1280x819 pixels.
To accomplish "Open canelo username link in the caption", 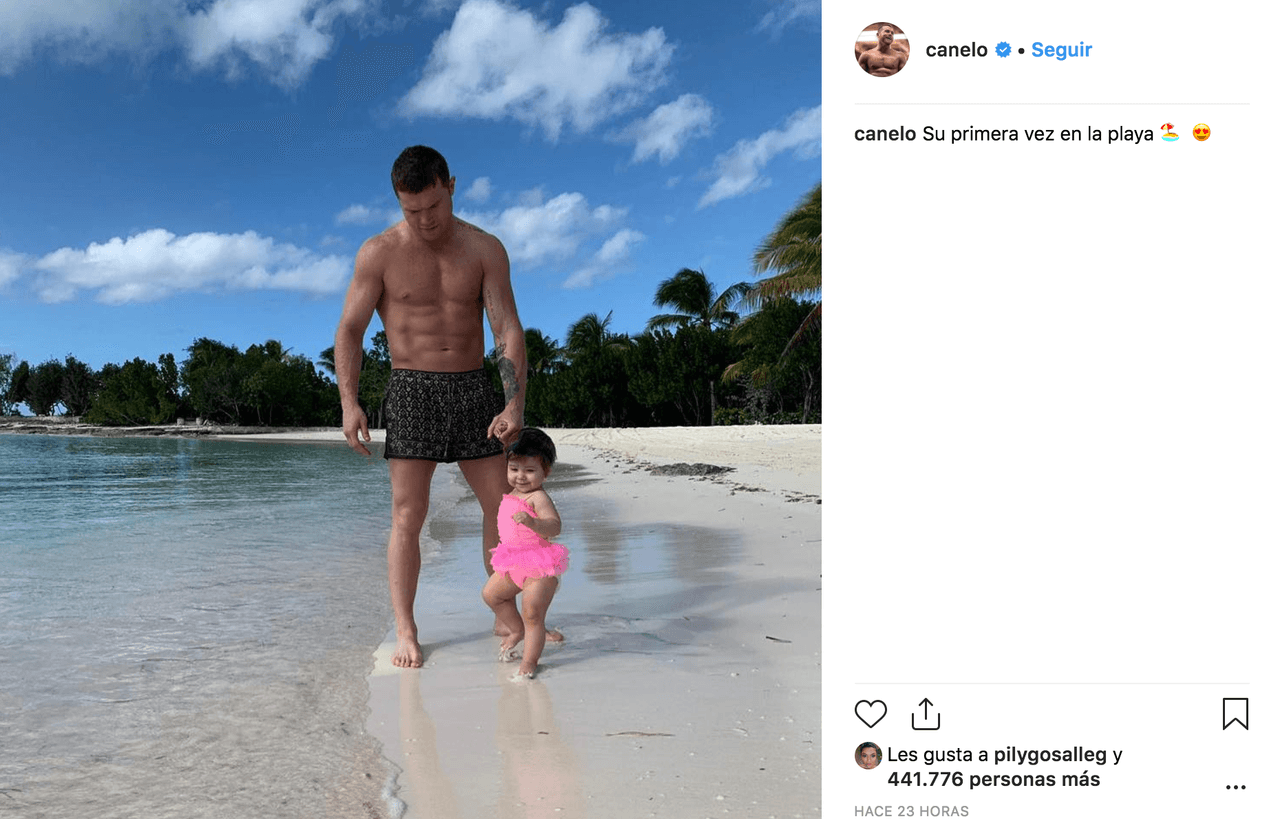I will point(885,133).
